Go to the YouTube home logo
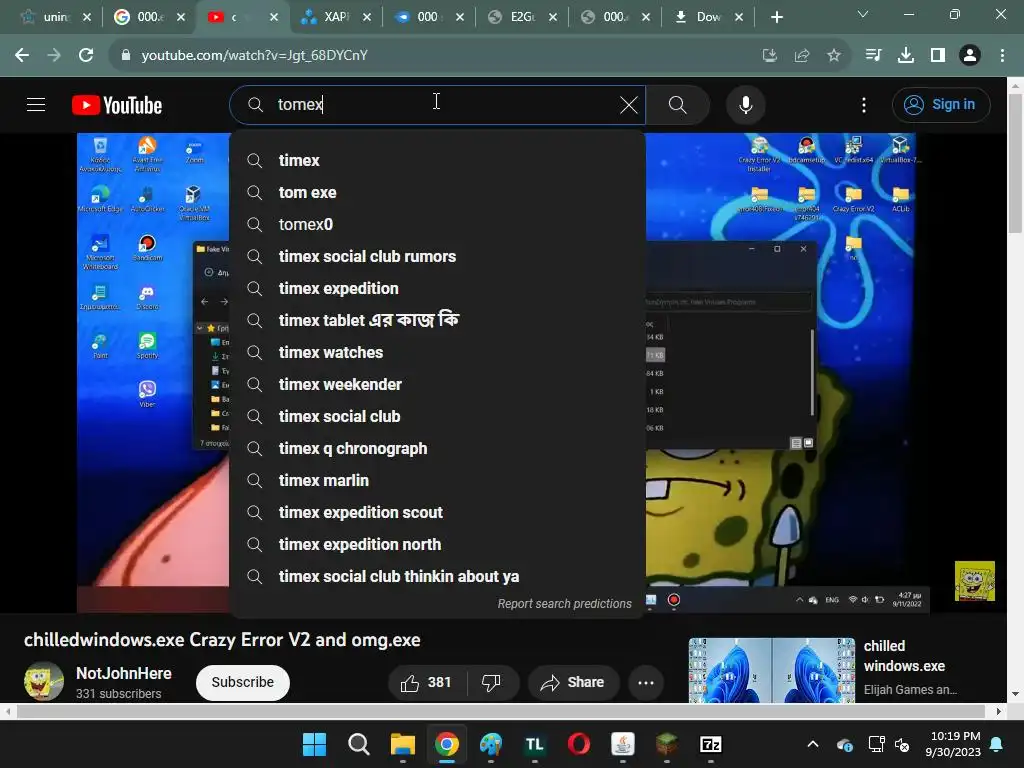The image size is (1024, 768). point(117,105)
